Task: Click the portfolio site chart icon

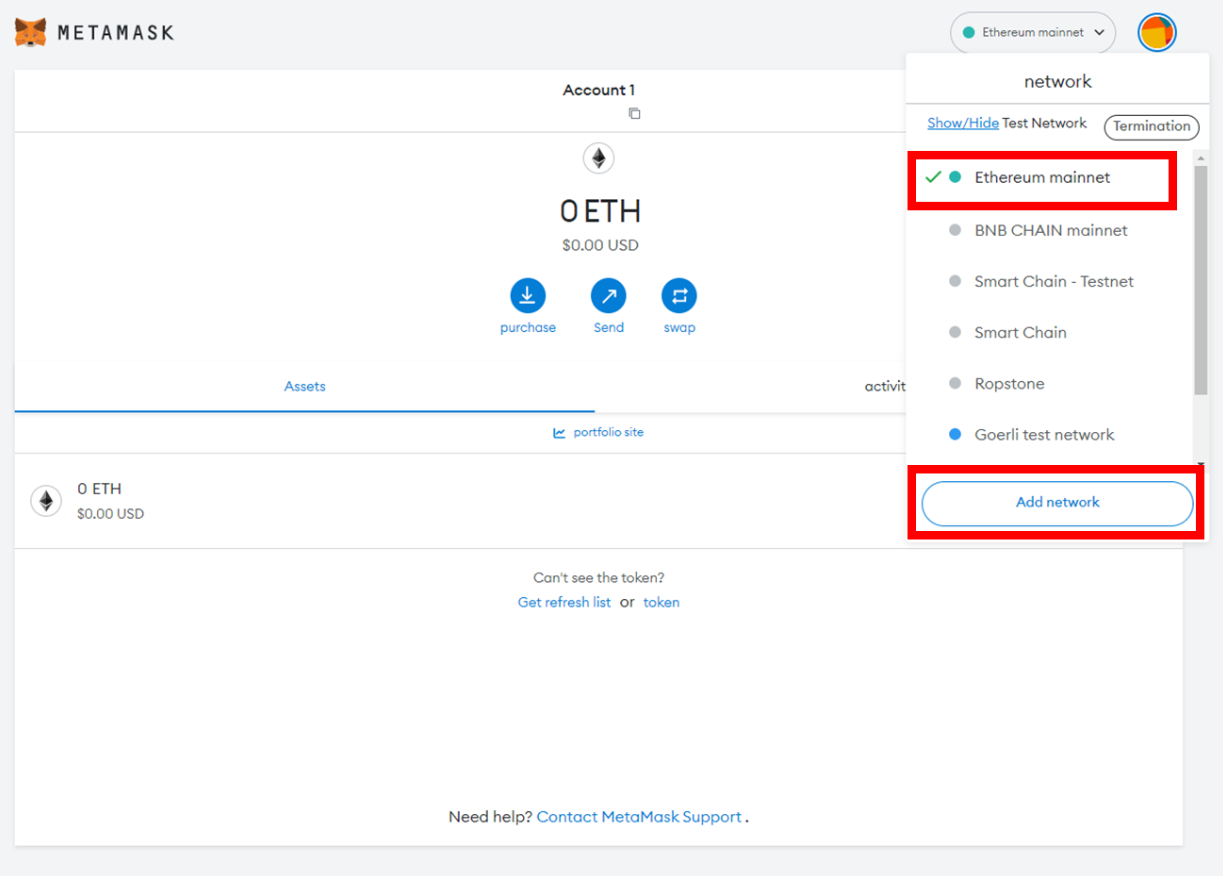Action: pos(559,433)
